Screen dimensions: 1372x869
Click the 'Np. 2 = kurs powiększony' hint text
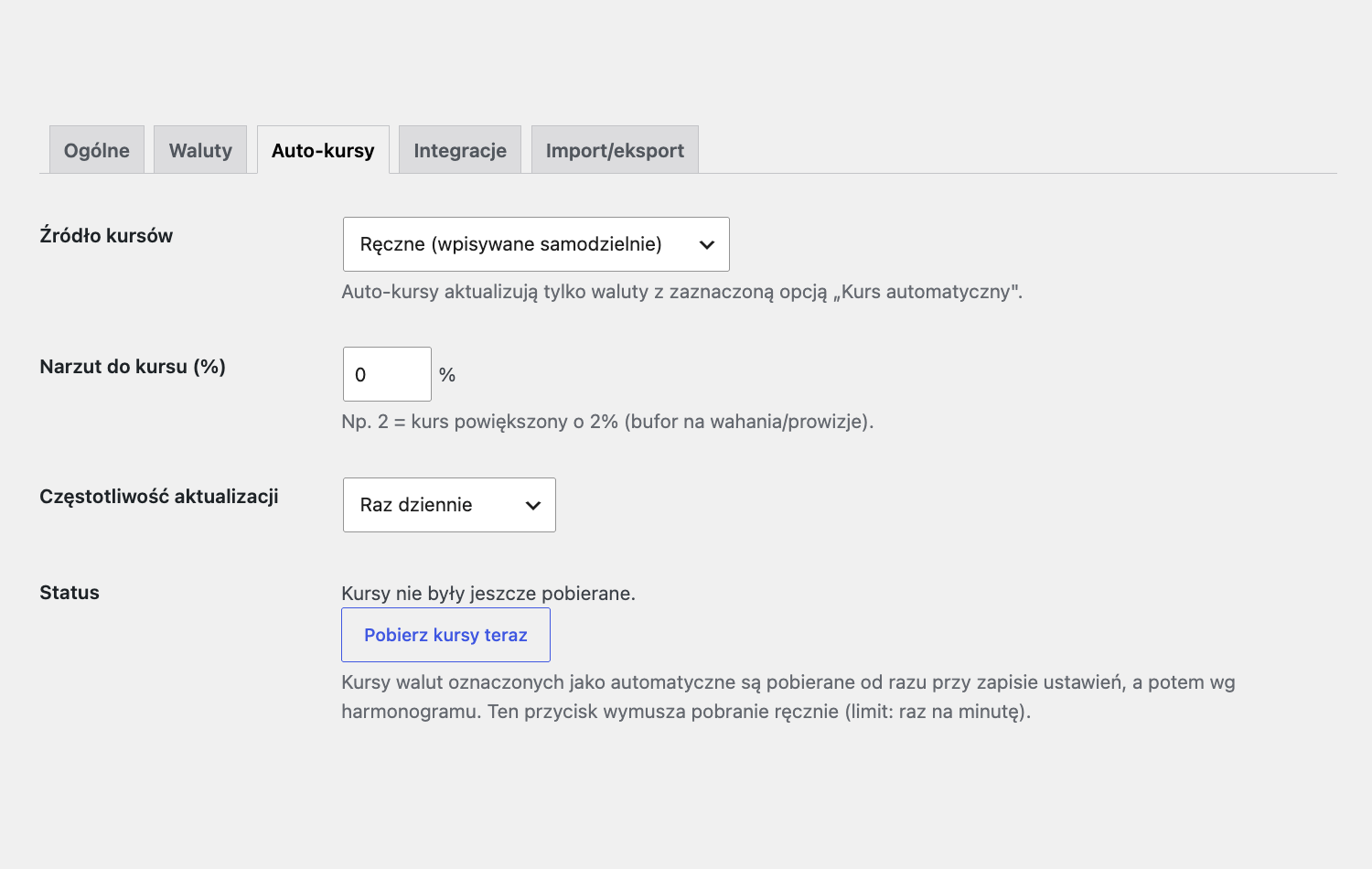[x=607, y=422]
